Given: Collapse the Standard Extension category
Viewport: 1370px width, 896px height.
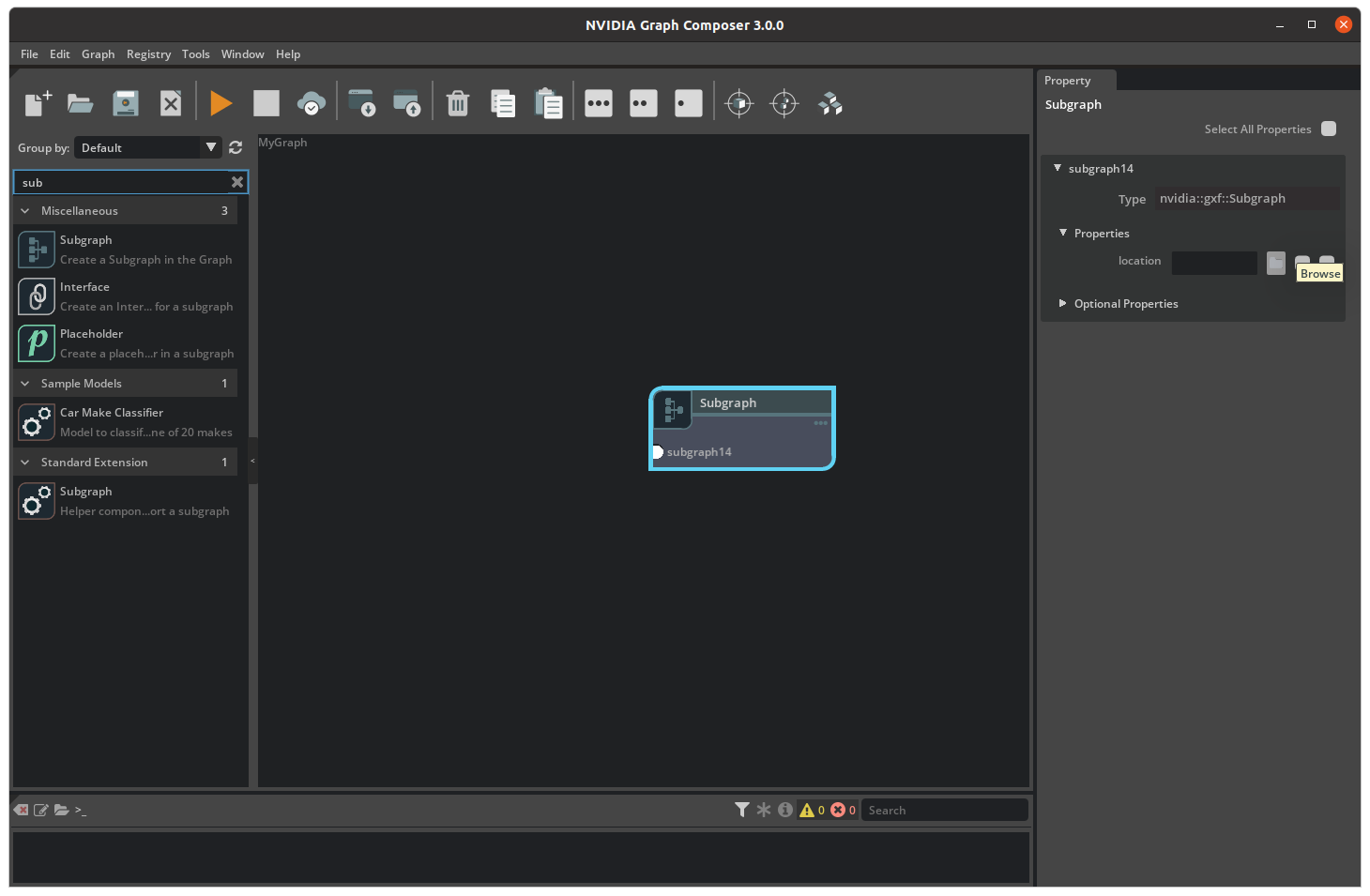Looking at the screenshot, I should [25, 463].
